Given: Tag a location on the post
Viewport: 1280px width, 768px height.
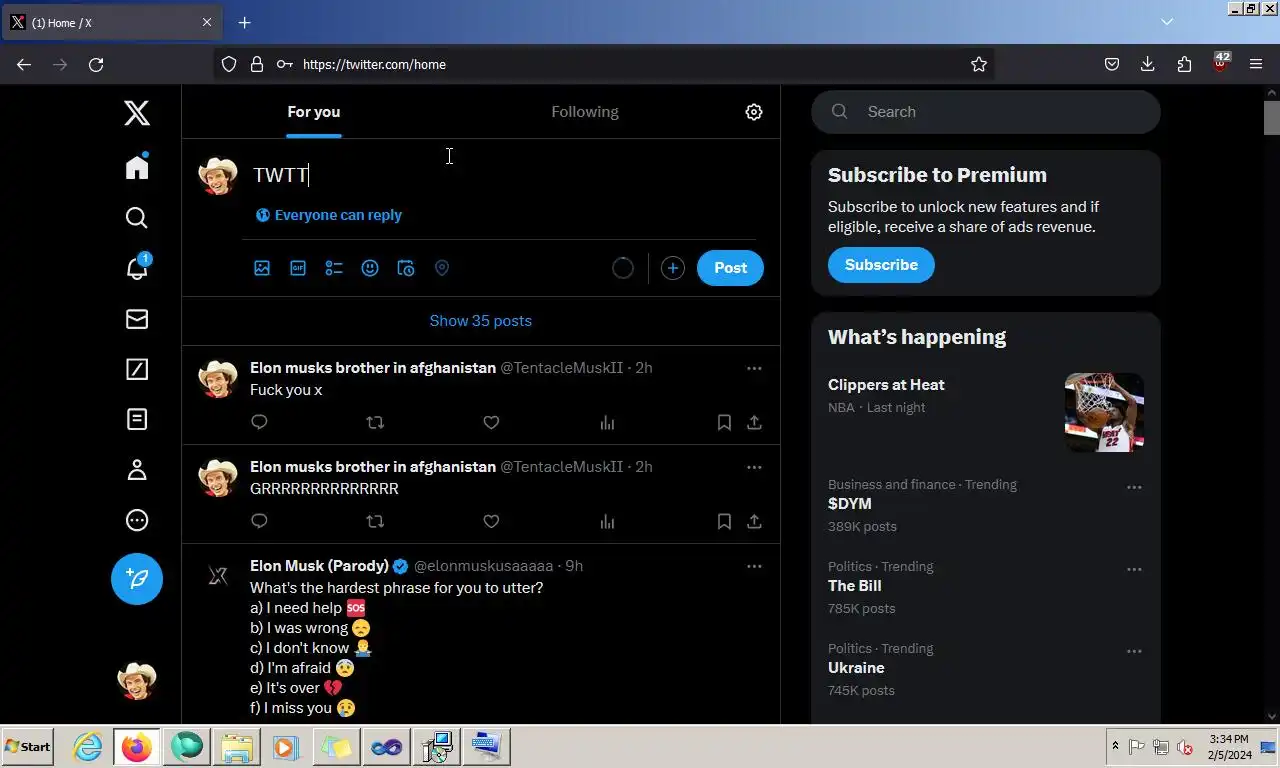Looking at the screenshot, I should (442, 268).
